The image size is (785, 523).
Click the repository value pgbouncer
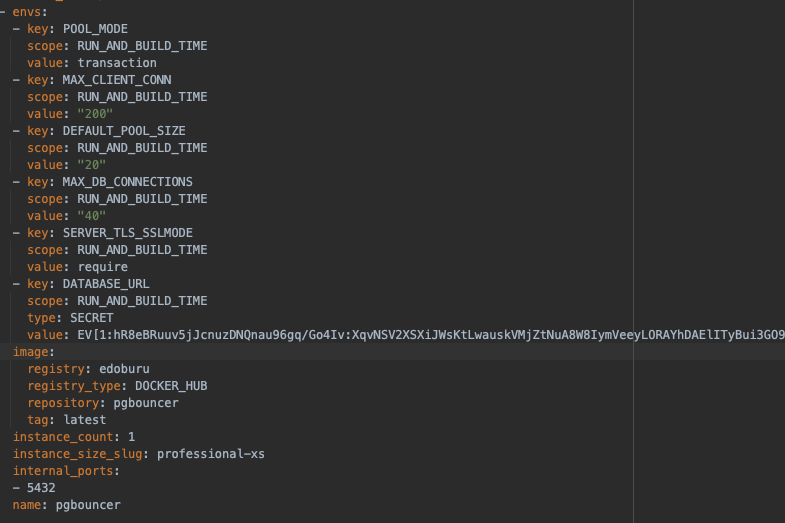coord(146,403)
